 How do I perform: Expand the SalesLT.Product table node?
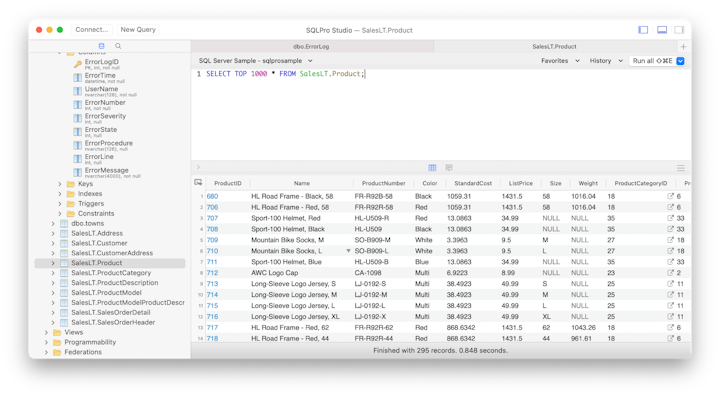(x=53, y=263)
